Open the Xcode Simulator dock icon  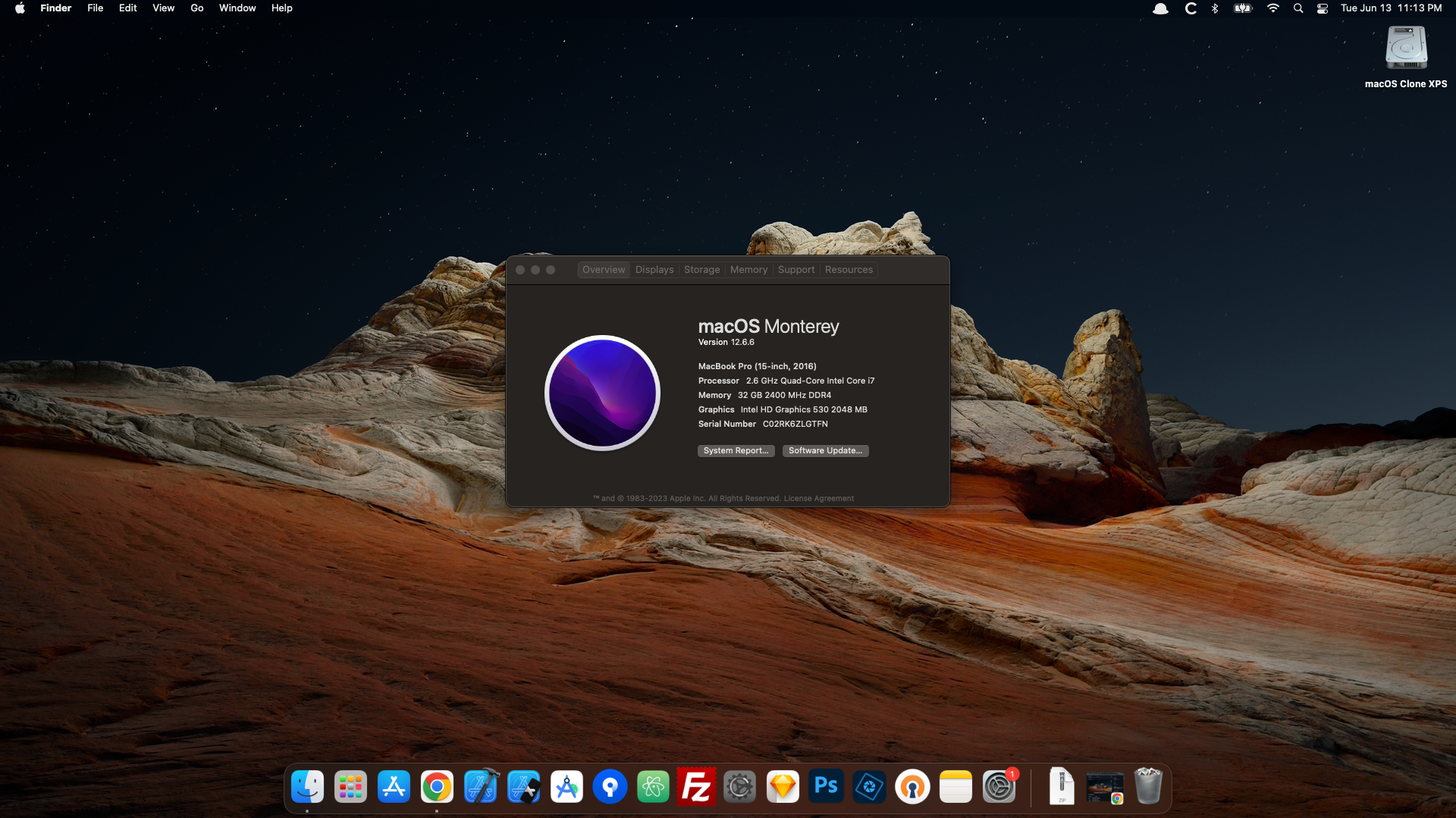click(x=523, y=787)
